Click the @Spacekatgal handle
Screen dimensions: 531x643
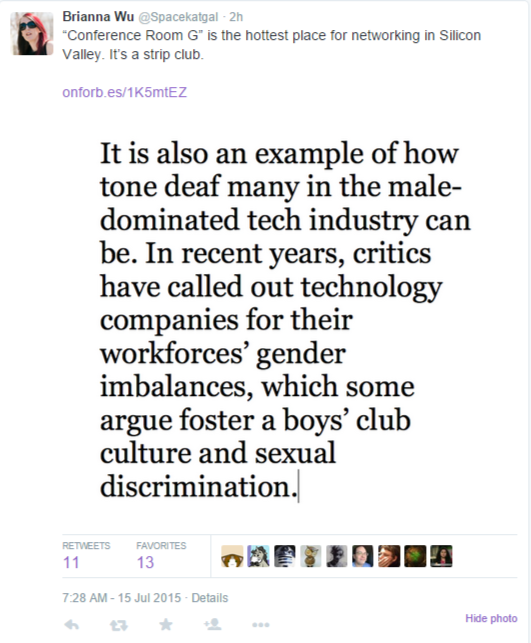178,17
